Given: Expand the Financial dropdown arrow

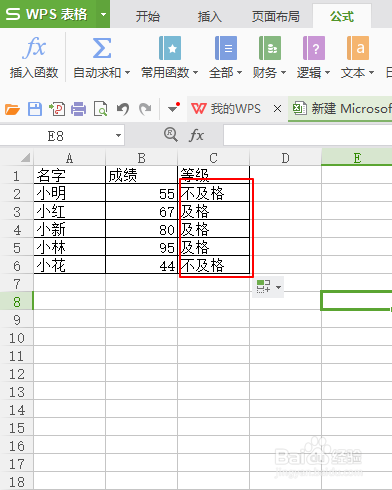Looking at the screenshot, I should 283,72.
